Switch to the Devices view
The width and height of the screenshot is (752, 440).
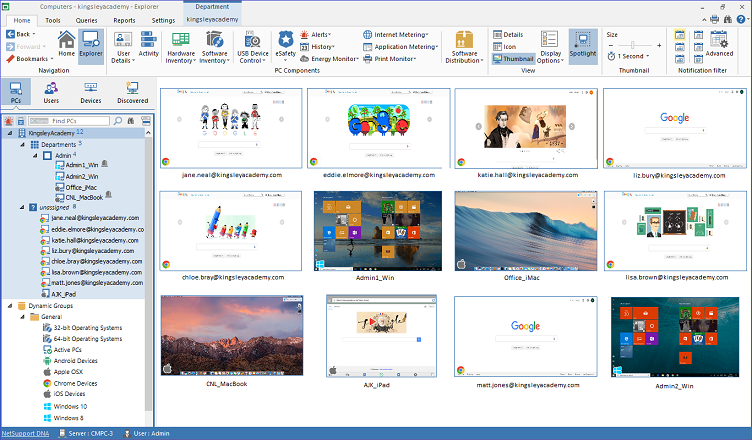[x=91, y=92]
